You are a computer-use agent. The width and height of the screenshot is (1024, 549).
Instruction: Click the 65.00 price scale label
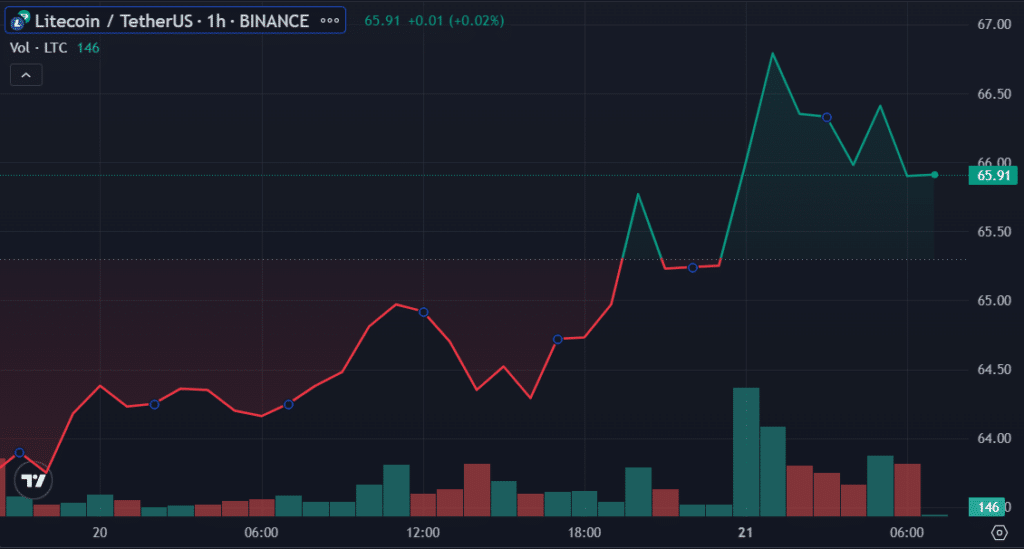[994, 300]
